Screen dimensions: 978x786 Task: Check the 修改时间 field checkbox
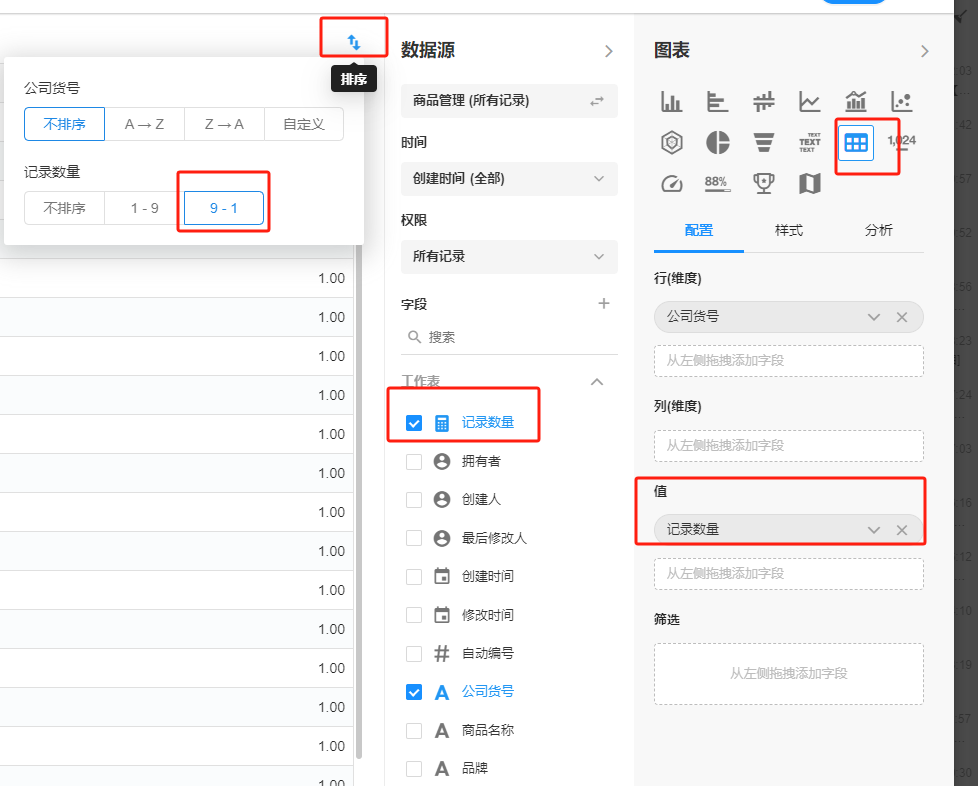(414, 615)
